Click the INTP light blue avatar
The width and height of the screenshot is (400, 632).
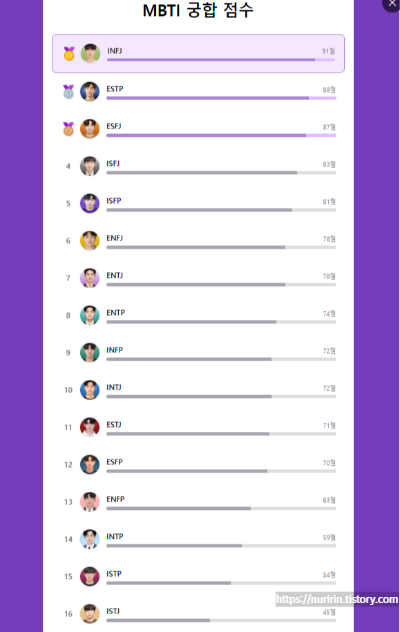90,539
